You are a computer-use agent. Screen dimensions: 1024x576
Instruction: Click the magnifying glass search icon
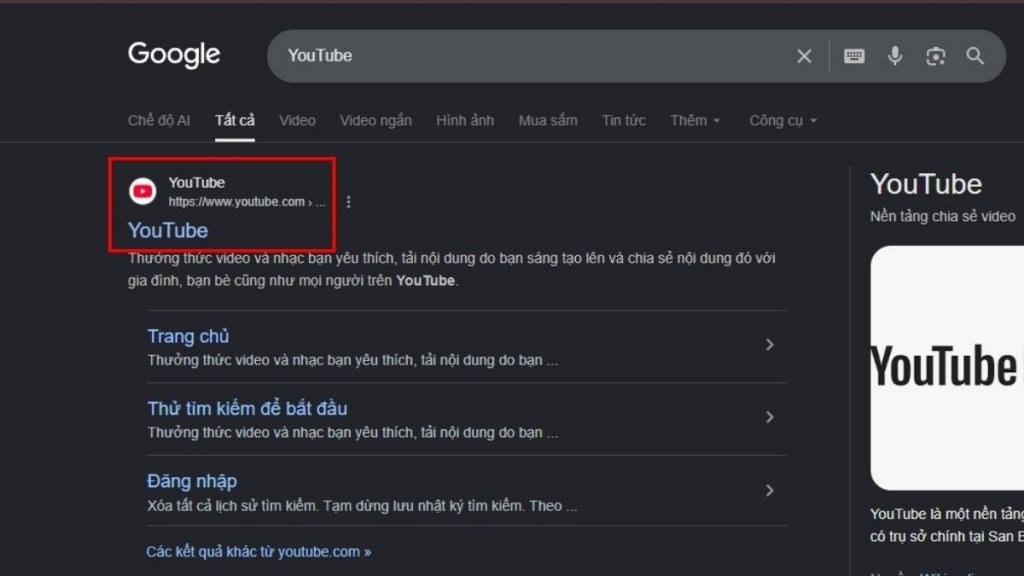coord(975,56)
